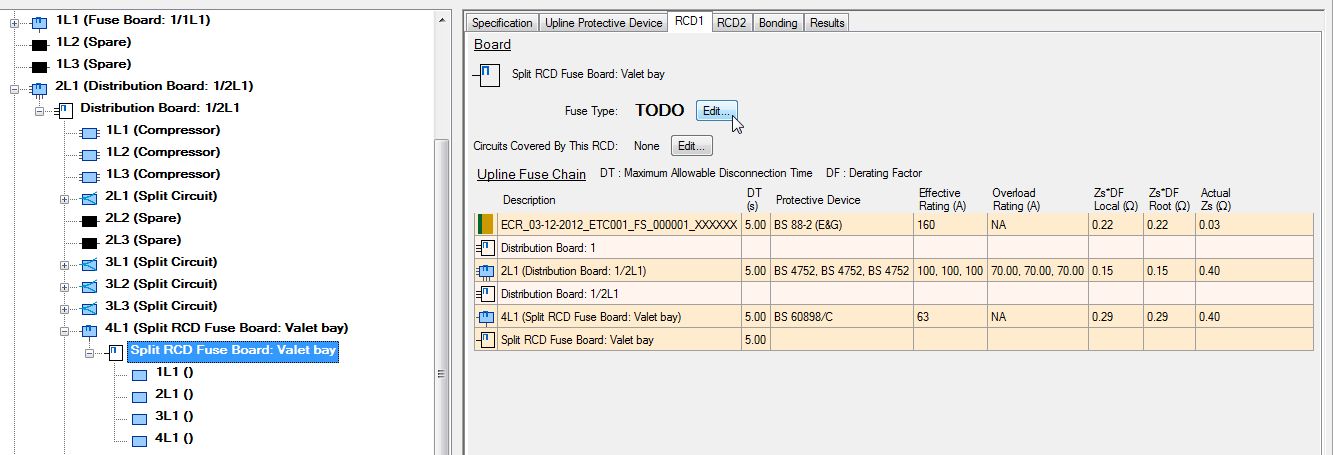Click the circuit icon beside 4L1 () under Valet bay

140,440
